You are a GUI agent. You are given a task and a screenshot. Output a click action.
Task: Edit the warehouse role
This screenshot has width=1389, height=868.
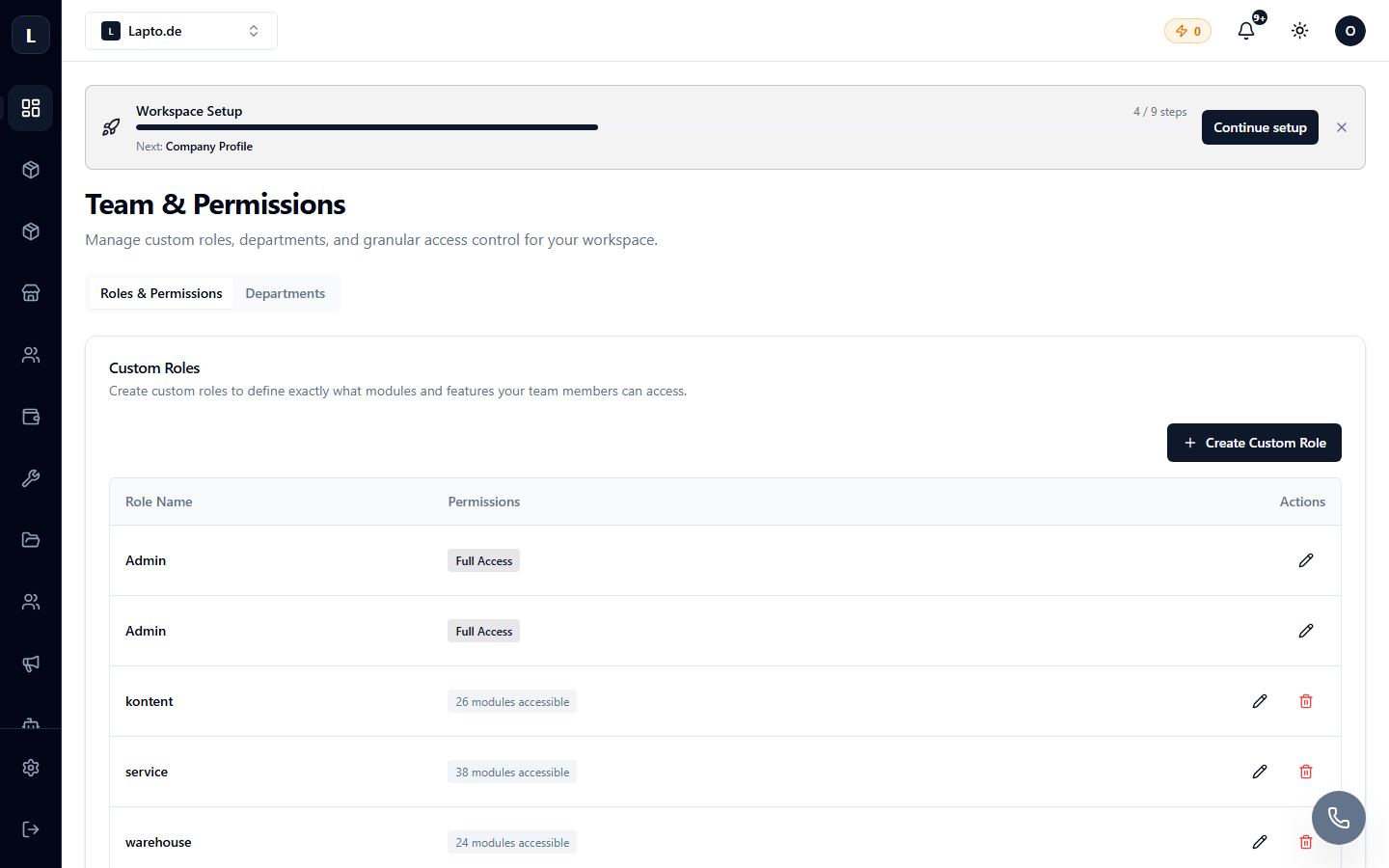[x=1260, y=842]
